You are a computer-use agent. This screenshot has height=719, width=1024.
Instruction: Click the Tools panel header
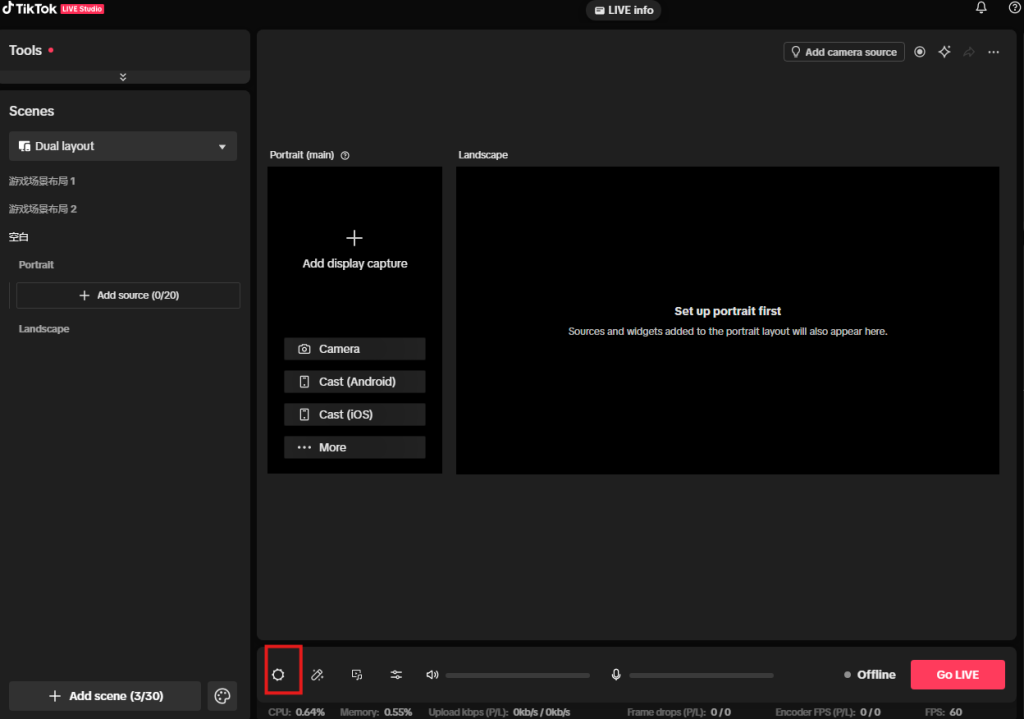(x=25, y=50)
